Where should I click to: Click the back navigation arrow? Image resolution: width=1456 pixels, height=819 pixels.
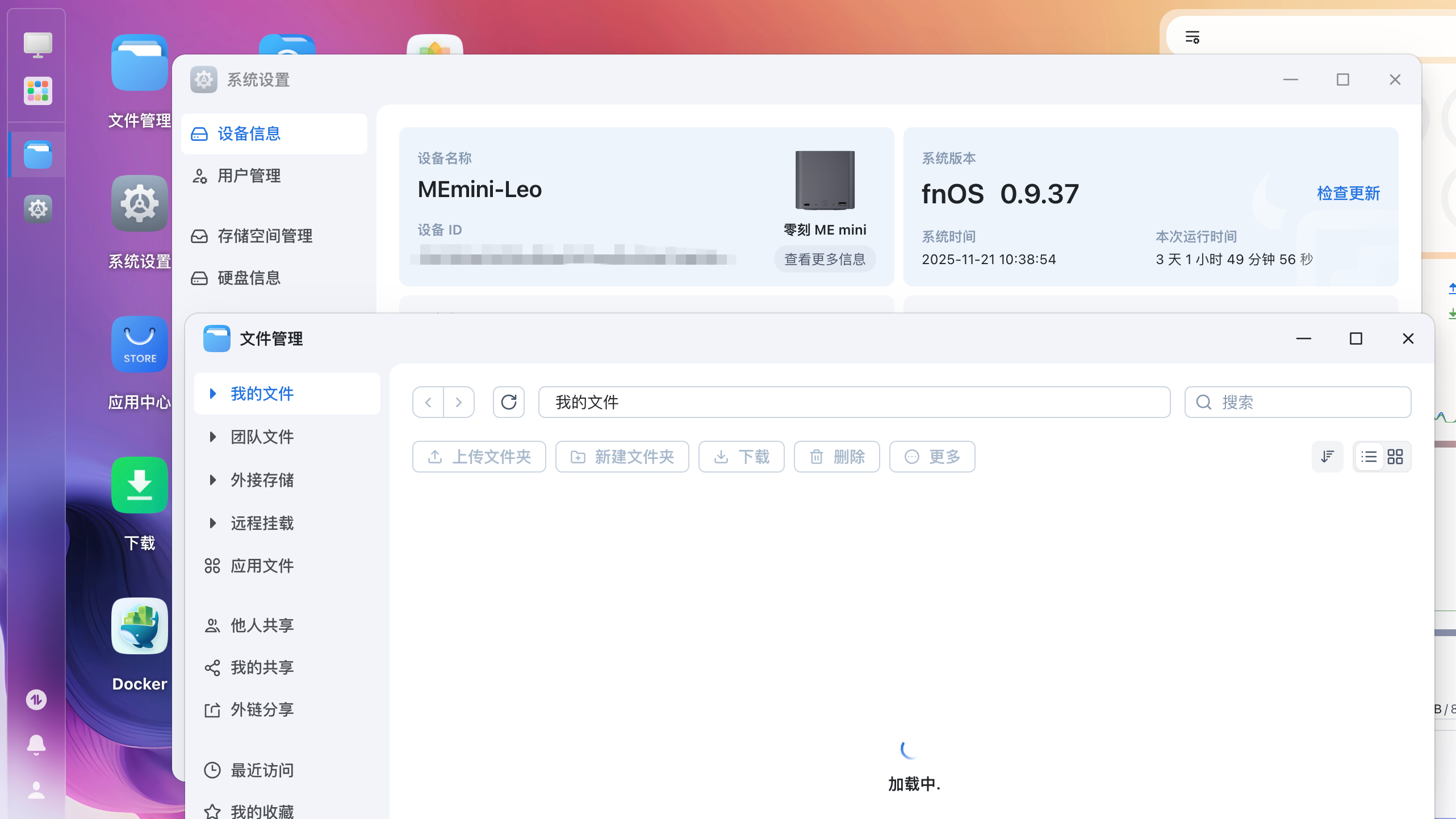pyautogui.click(x=428, y=402)
